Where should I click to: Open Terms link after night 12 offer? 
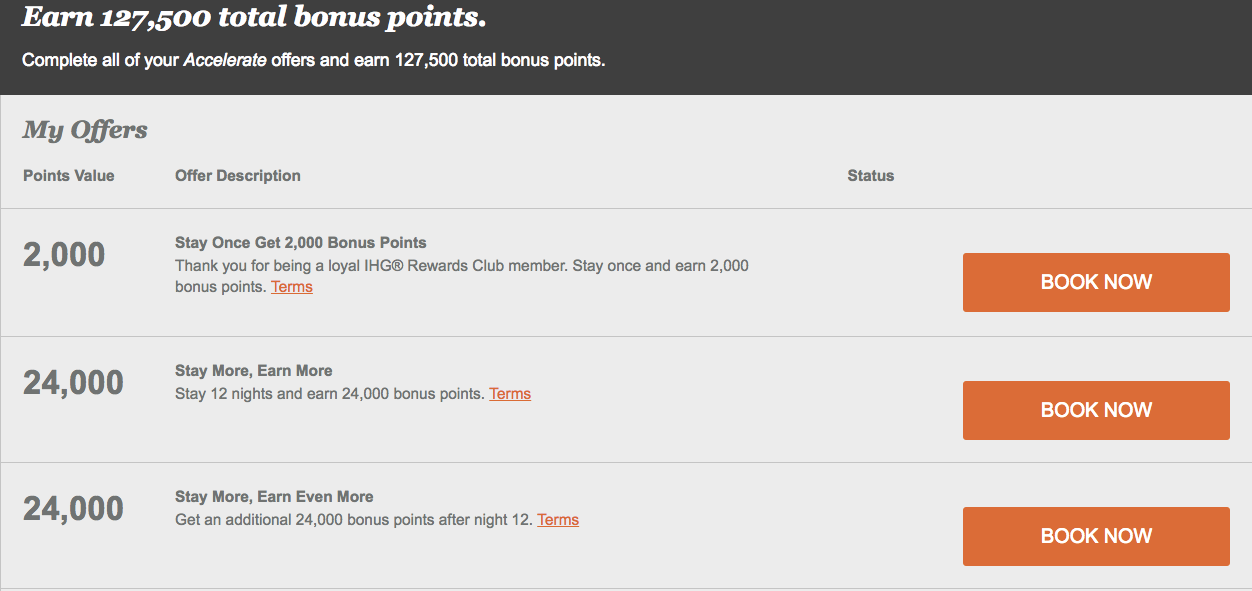point(557,520)
